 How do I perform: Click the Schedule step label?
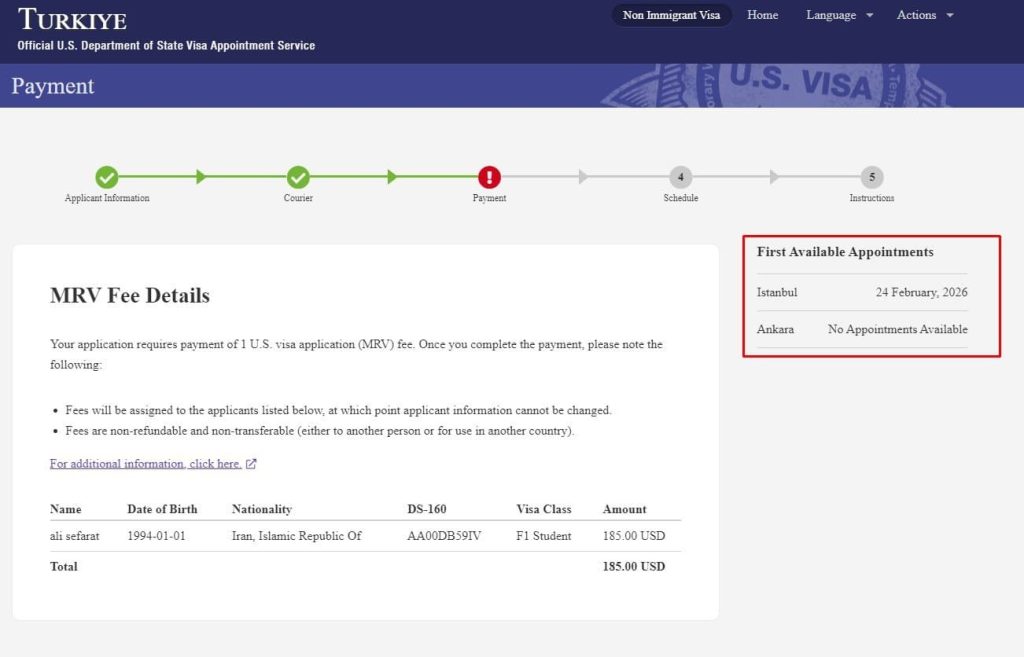[680, 198]
